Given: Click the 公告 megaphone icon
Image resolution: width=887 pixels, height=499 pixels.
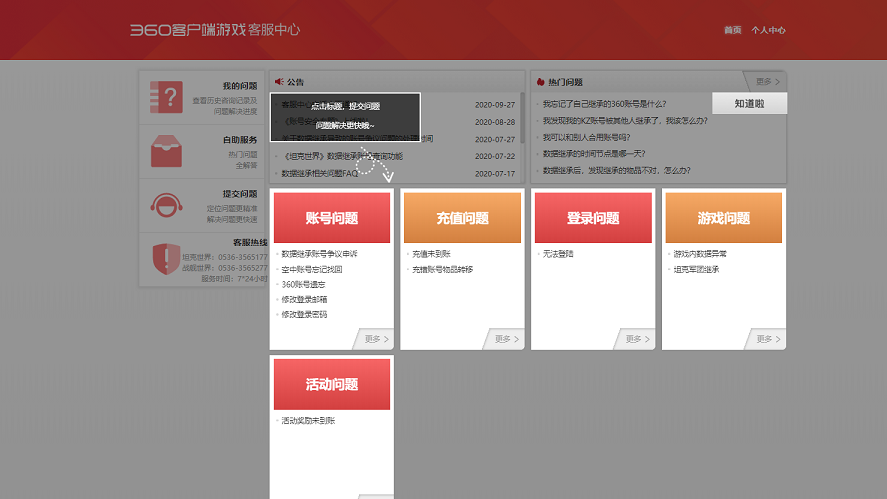Looking at the screenshot, I should click(279, 82).
